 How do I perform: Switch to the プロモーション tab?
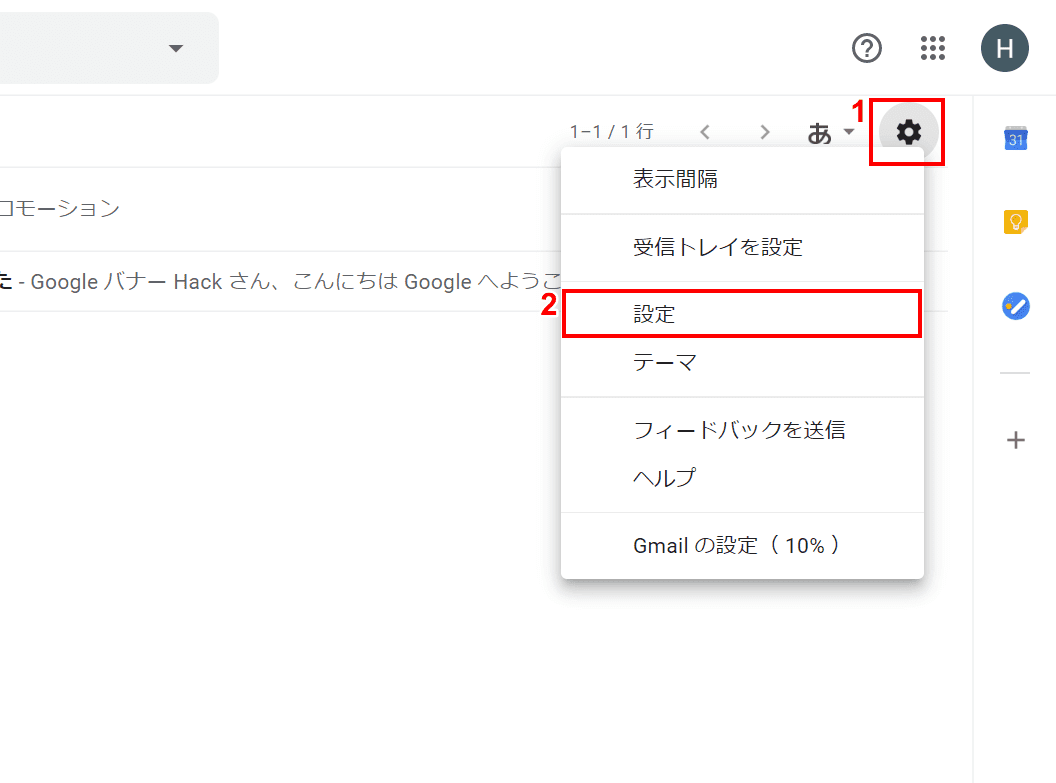click(x=60, y=209)
